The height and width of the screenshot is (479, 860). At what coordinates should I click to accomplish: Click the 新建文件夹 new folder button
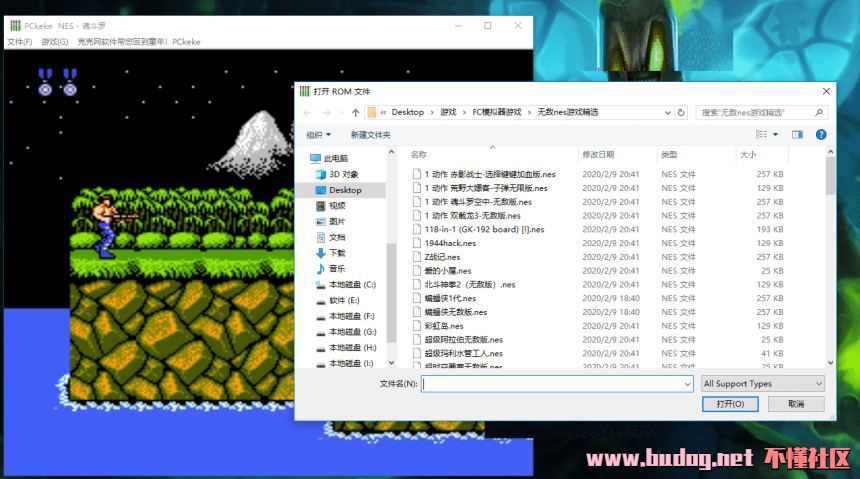370,134
